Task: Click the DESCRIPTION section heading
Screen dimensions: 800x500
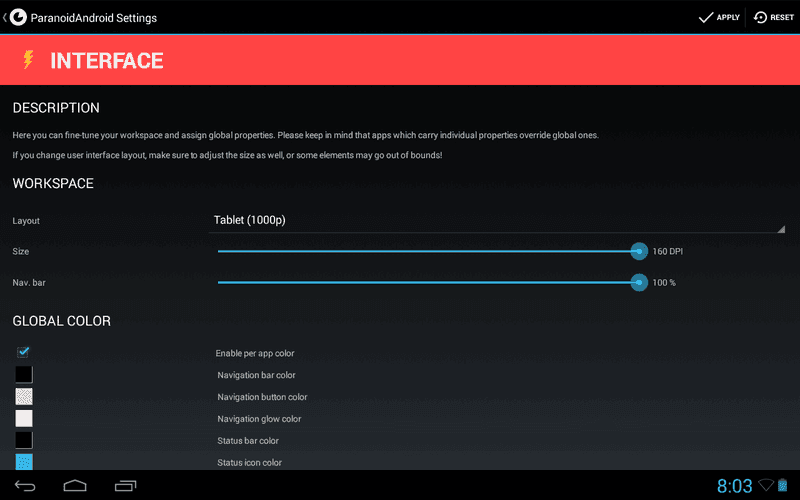Action: click(56, 108)
